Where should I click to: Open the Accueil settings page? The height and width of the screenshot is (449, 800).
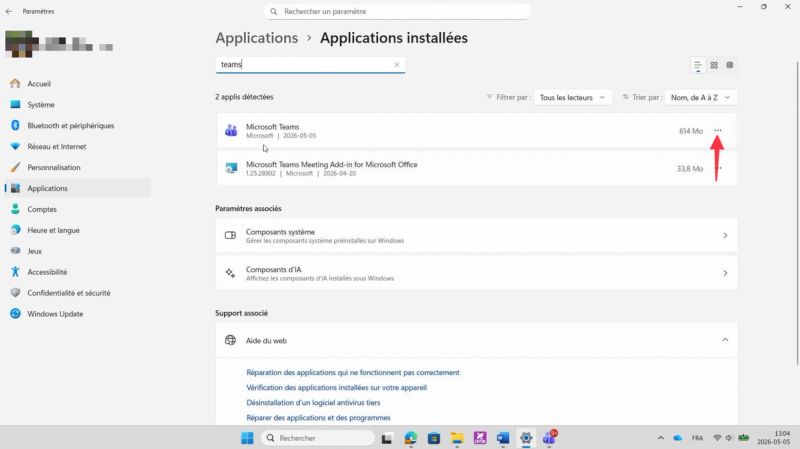pyautogui.click(x=39, y=84)
